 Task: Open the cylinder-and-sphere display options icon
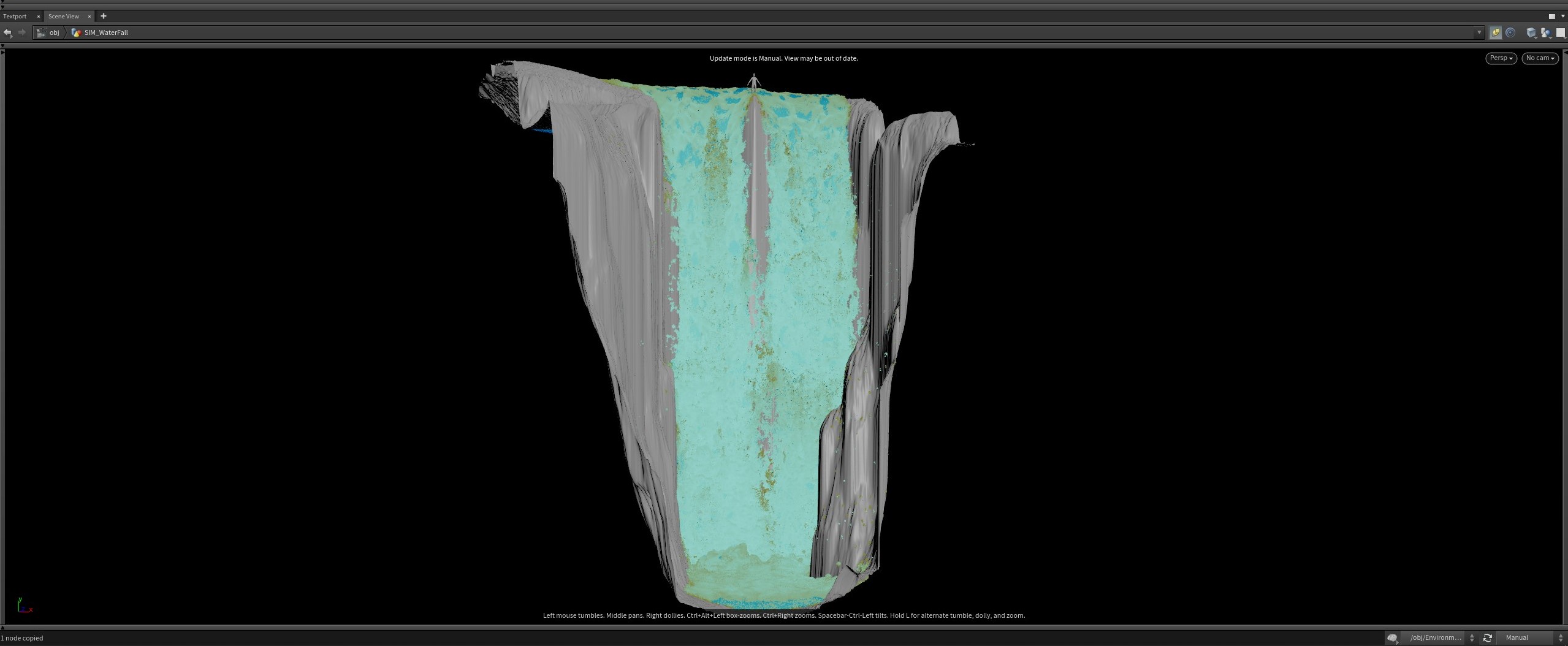1546,33
